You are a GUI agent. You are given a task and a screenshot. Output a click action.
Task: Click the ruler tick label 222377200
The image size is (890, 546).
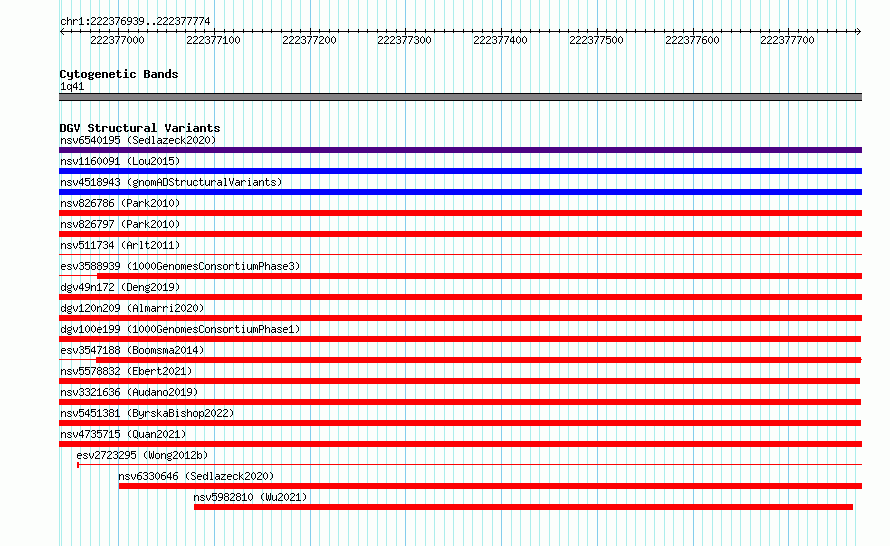[x=309, y=40]
